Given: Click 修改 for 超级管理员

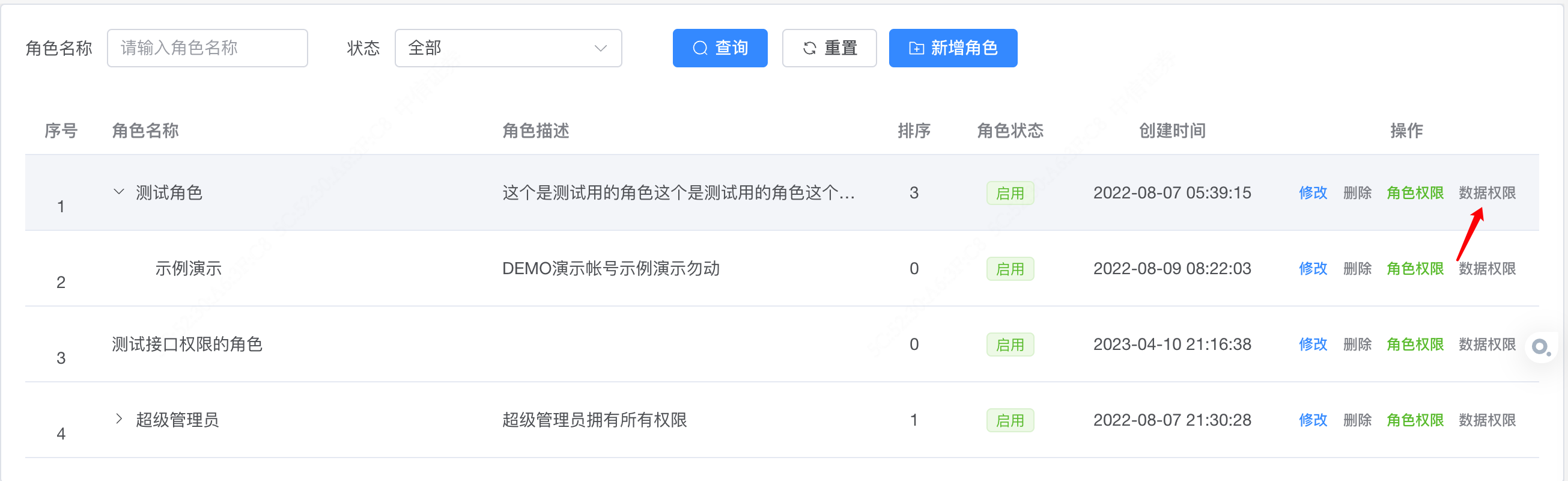Looking at the screenshot, I should (x=1312, y=420).
